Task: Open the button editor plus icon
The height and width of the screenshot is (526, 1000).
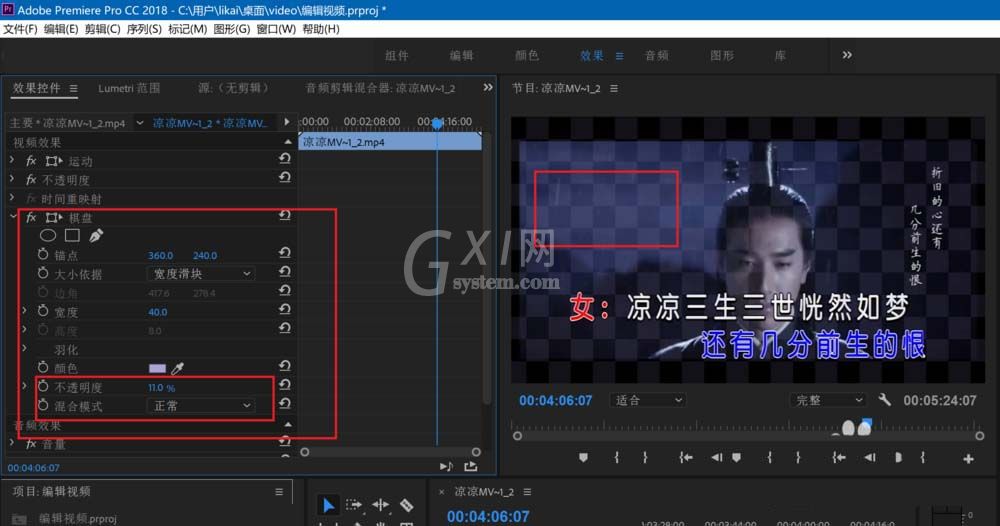Action: [x=968, y=458]
